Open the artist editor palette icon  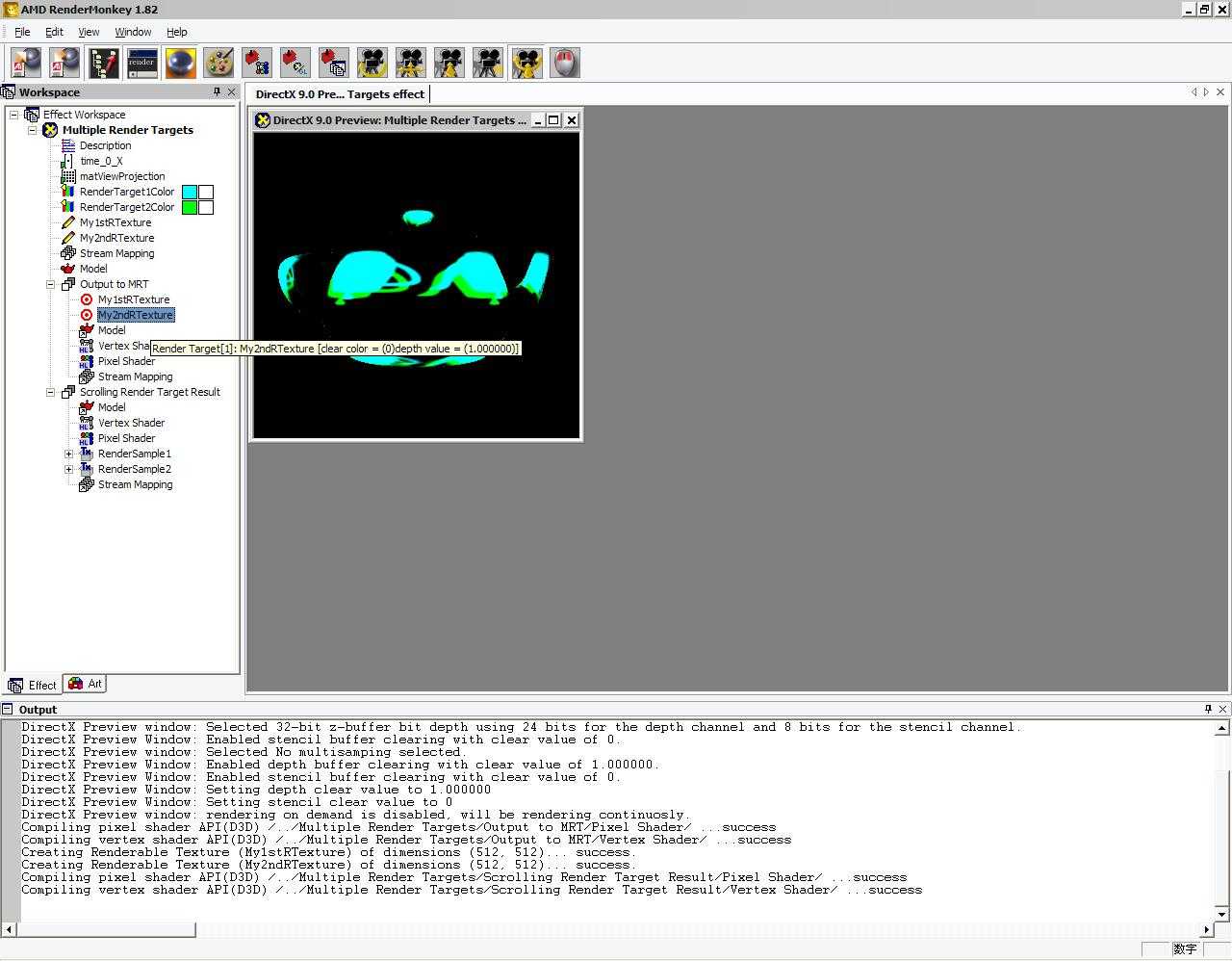click(x=218, y=64)
